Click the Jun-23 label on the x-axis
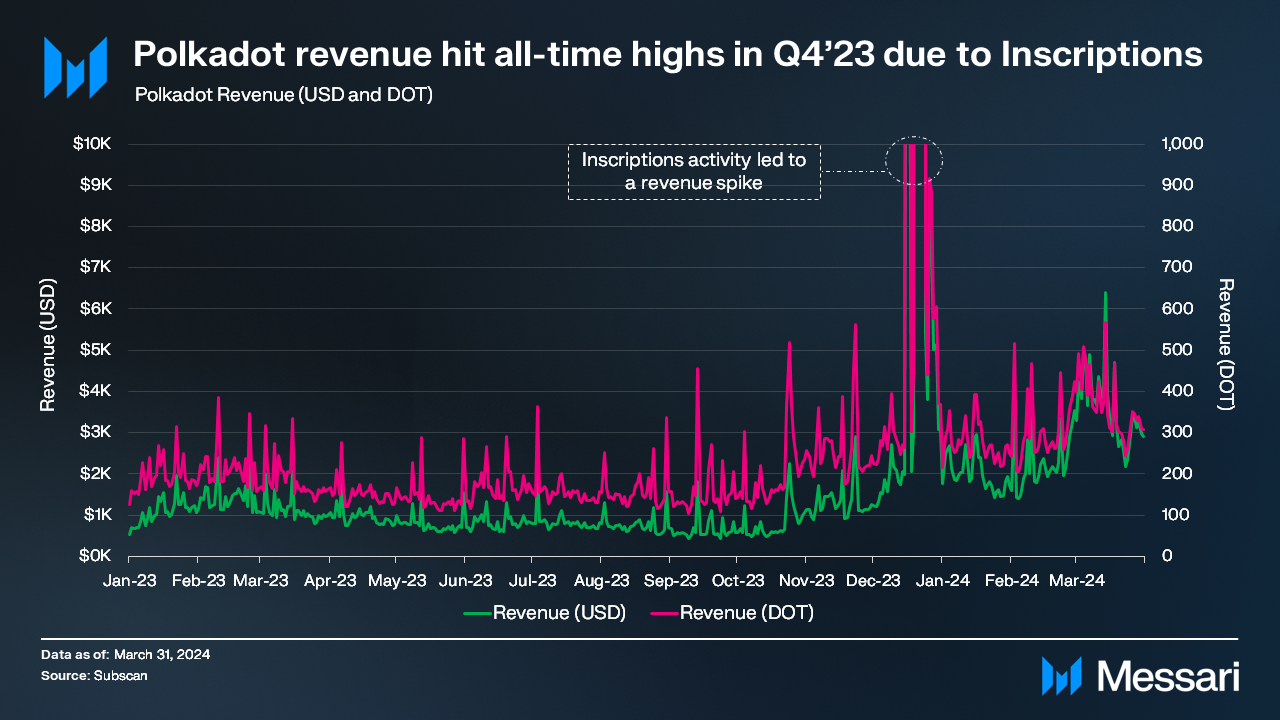Image resolution: width=1280 pixels, height=720 pixels. (x=465, y=580)
